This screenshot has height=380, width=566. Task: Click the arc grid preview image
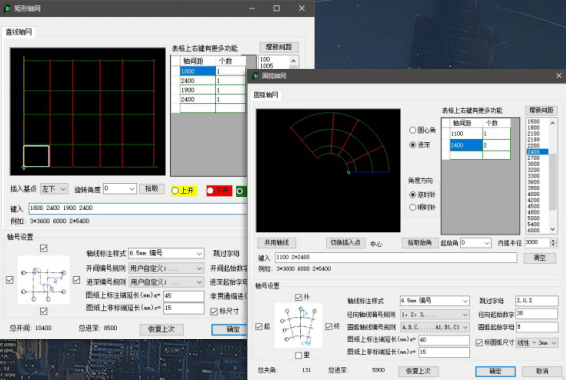tap(328, 170)
